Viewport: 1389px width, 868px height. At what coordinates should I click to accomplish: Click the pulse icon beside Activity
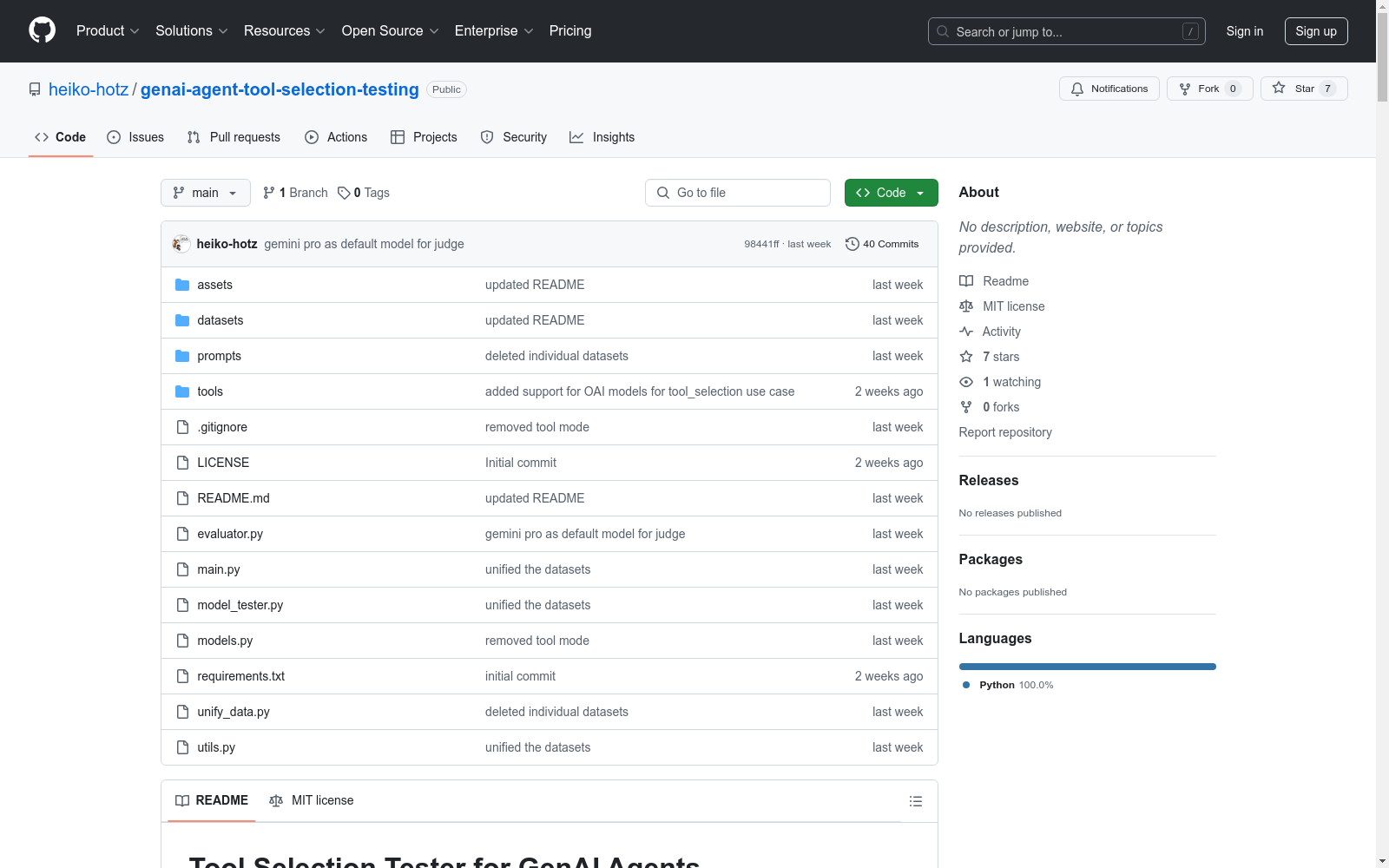(966, 332)
